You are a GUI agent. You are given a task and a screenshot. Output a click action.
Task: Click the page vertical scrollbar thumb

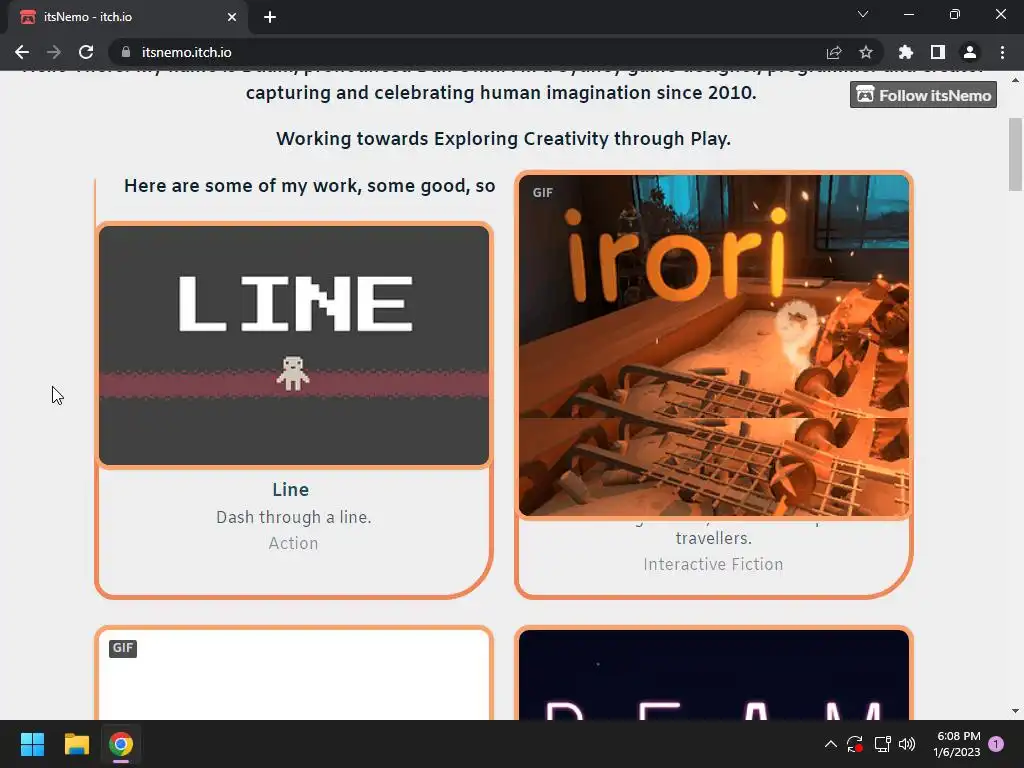tap(1016, 154)
